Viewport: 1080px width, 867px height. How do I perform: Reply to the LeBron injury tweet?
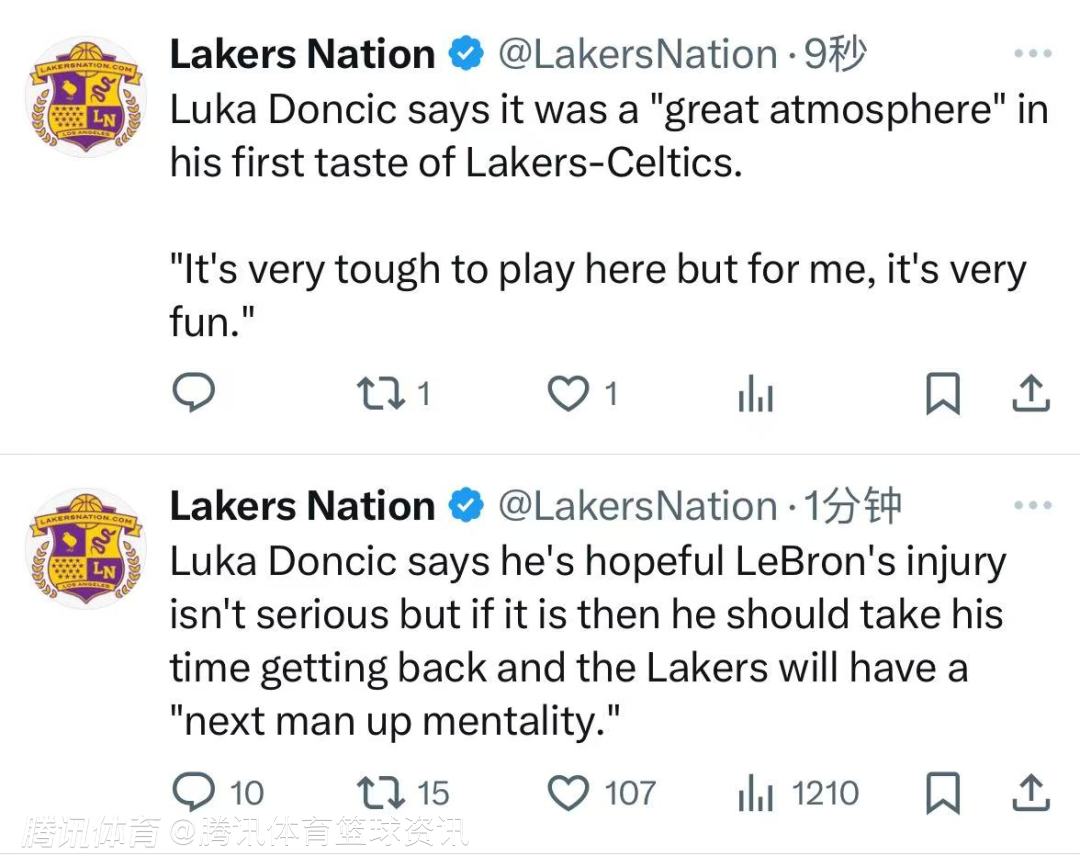point(194,794)
